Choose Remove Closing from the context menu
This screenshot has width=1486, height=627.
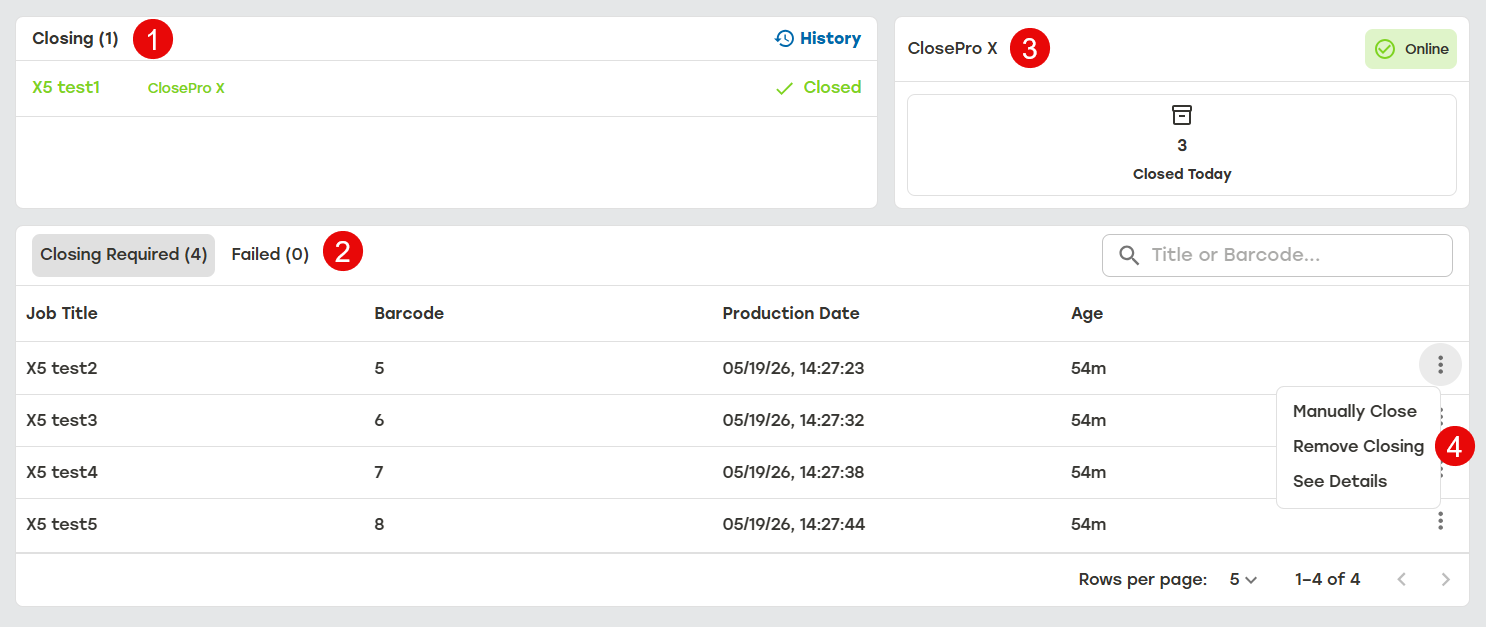click(x=1358, y=446)
